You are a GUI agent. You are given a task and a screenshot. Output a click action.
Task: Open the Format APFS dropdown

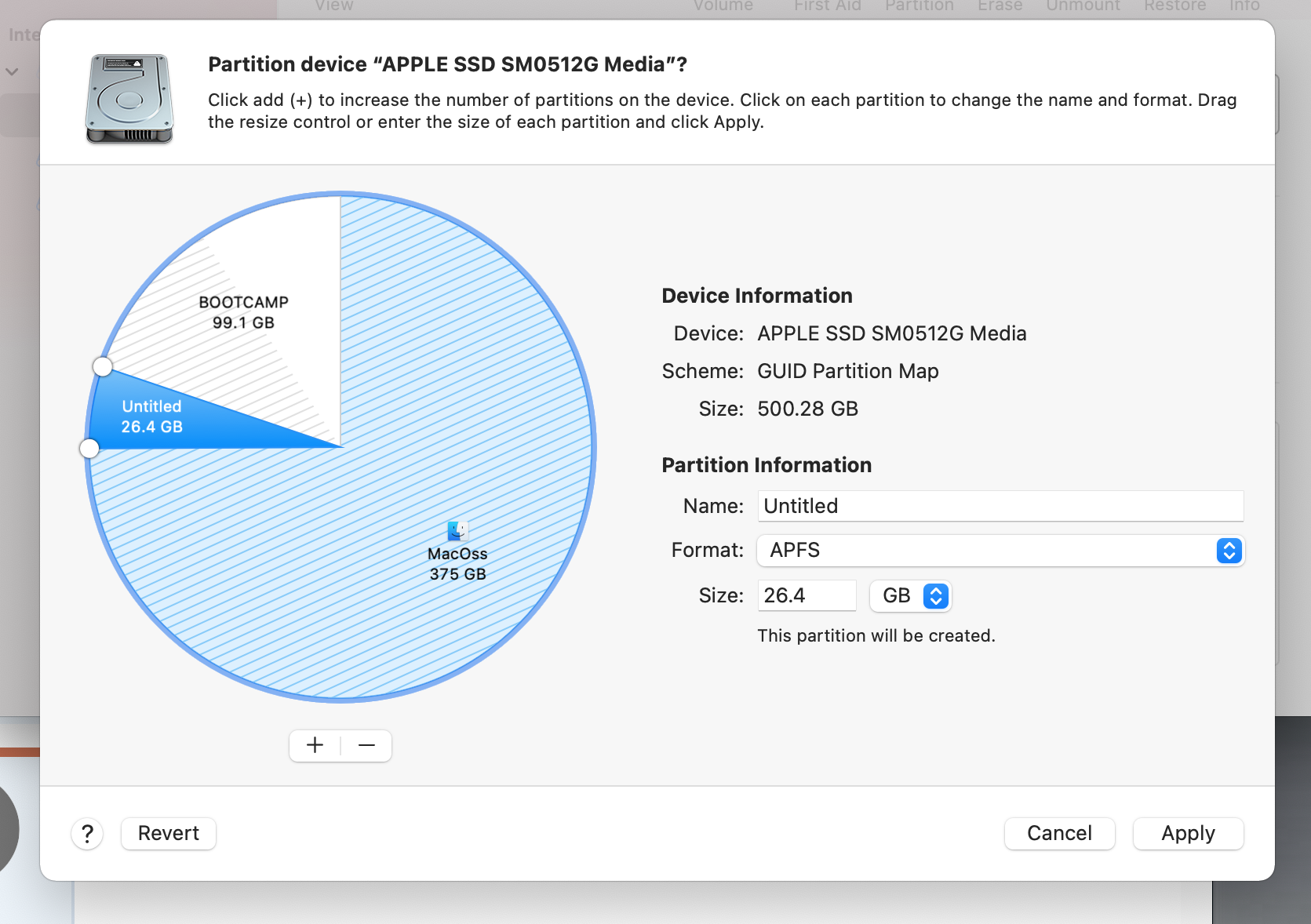[1000, 551]
